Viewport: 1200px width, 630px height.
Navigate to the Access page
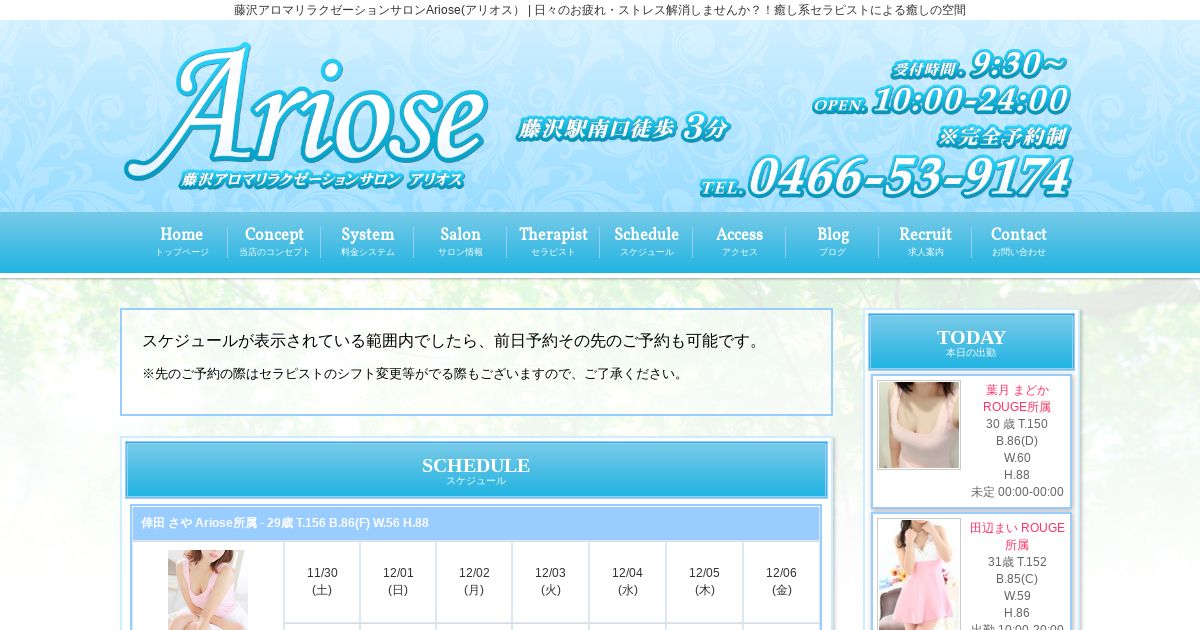[x=739, y=242]
